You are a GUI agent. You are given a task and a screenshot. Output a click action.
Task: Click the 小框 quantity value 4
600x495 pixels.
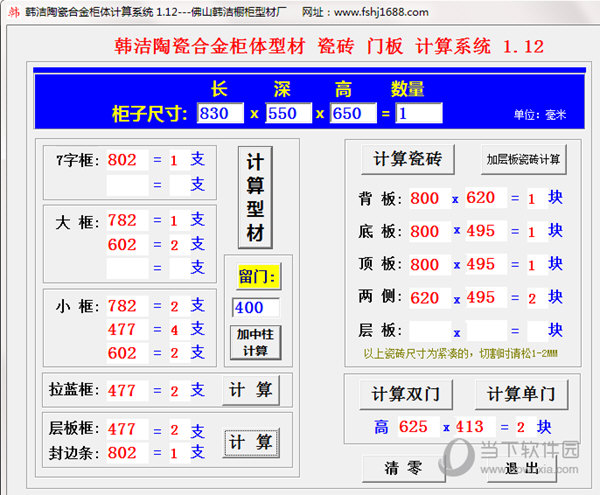point(180,329)
